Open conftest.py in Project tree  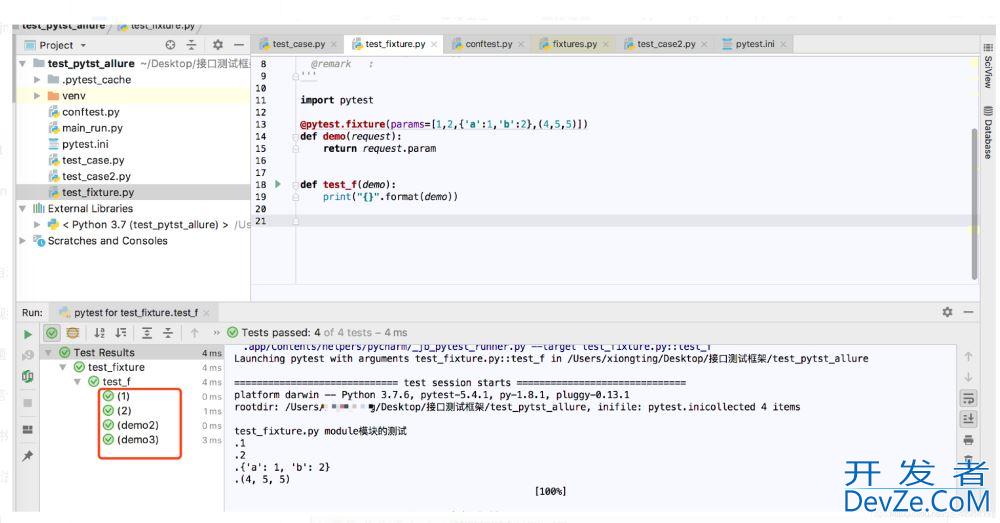(x=91, y=112)
